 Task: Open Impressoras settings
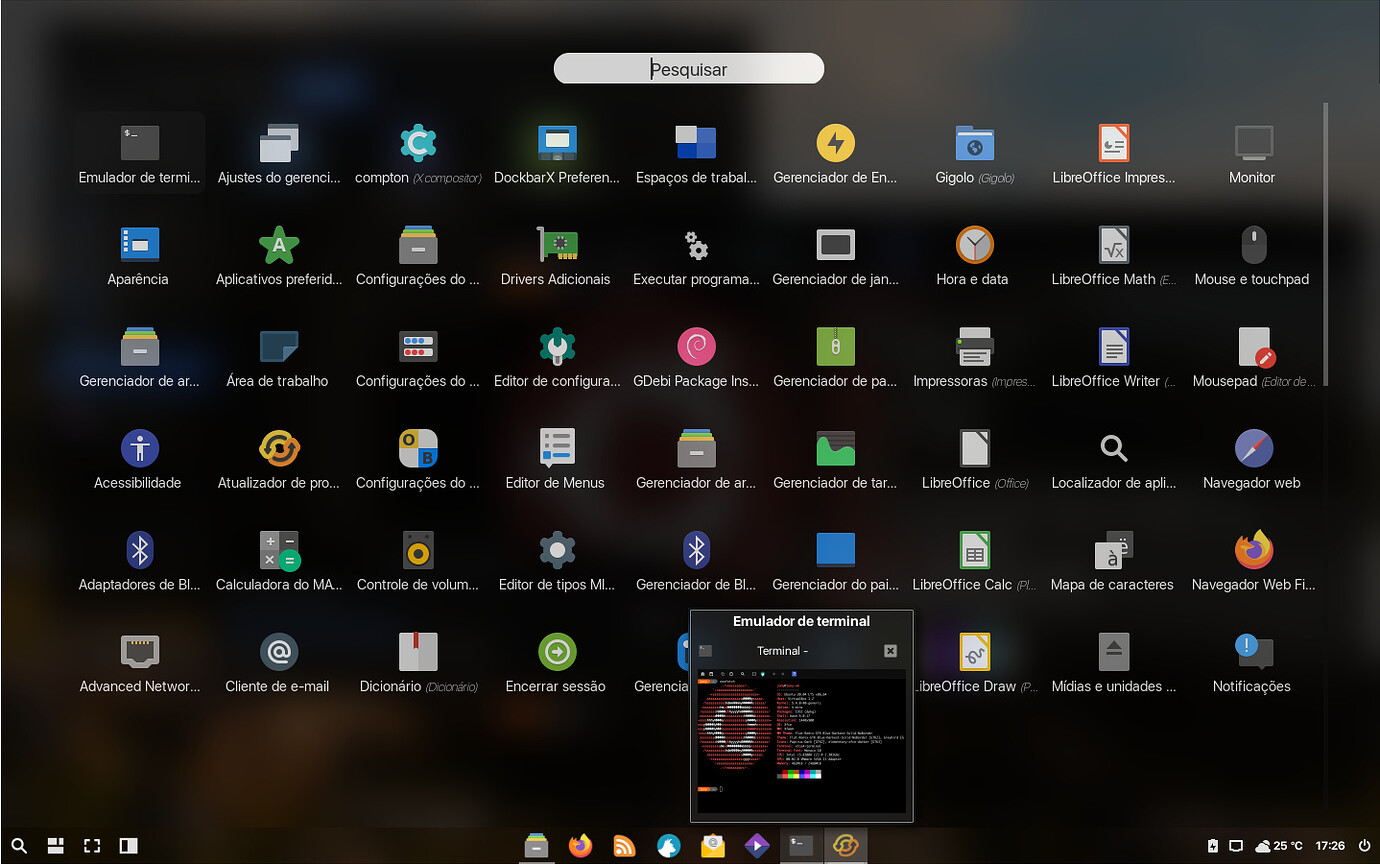point(974,358)
